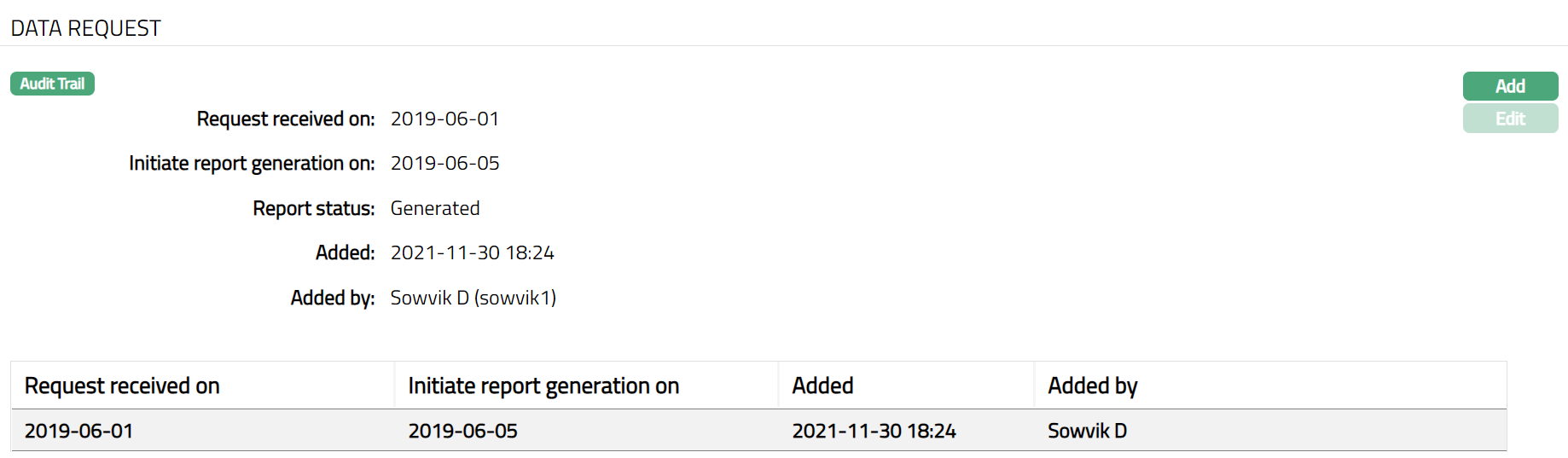Click the Added by column header

[1092, 386]
